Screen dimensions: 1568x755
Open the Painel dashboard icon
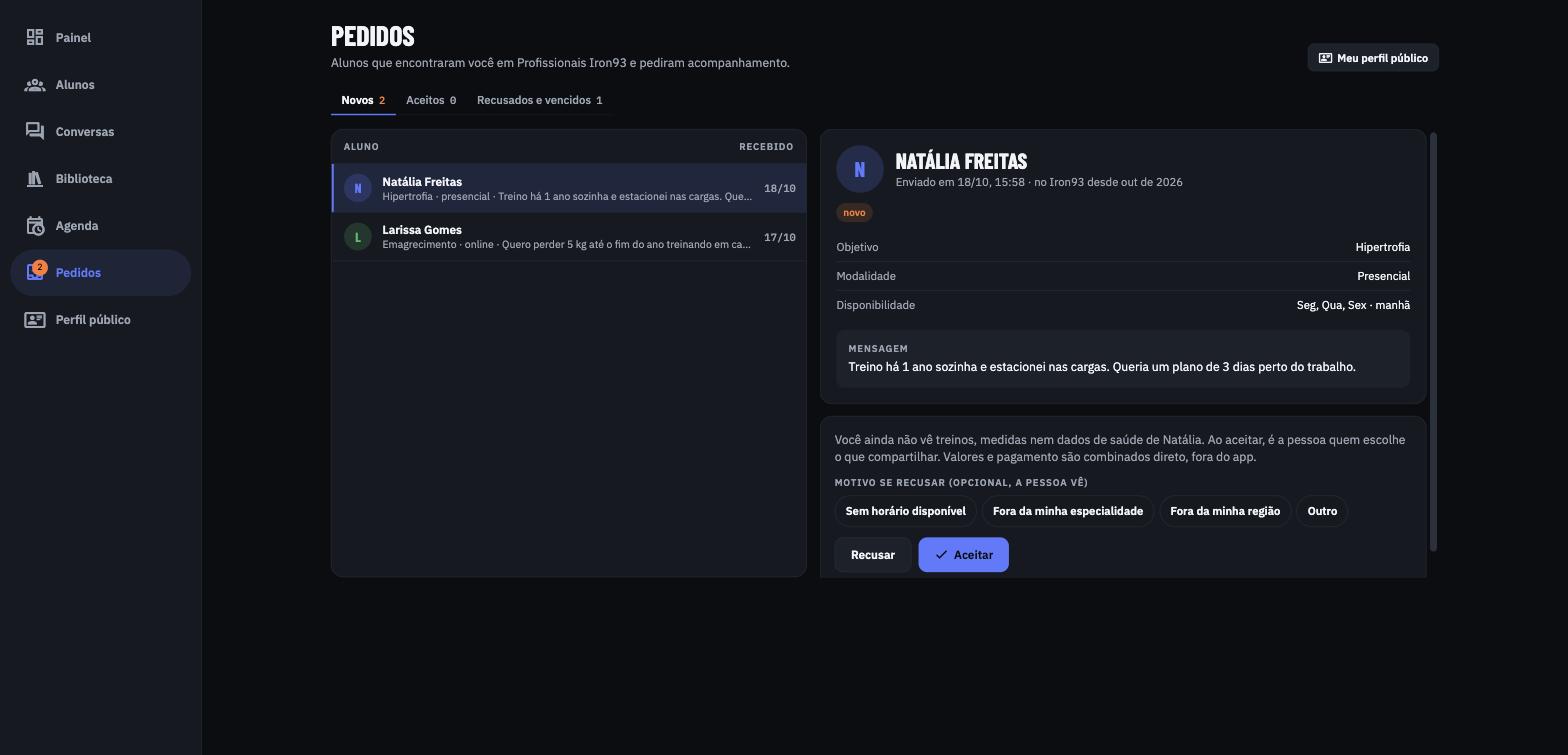tap(35, 37)
